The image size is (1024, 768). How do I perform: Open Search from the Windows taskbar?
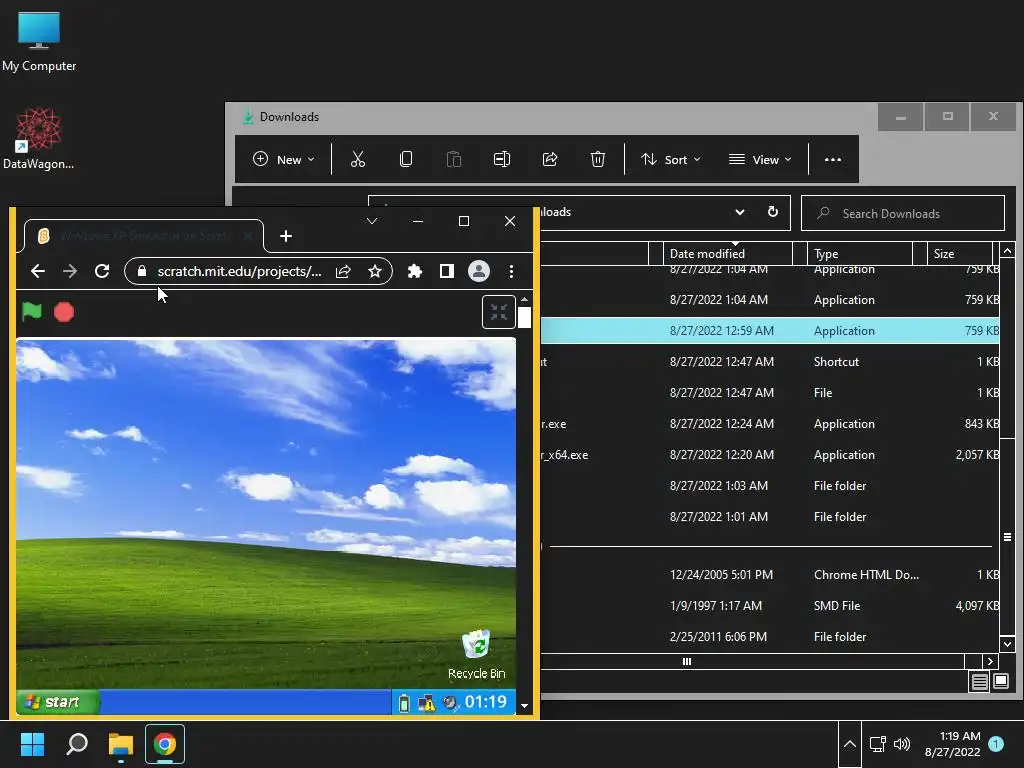pyautogui.click(x=77, y=744)
